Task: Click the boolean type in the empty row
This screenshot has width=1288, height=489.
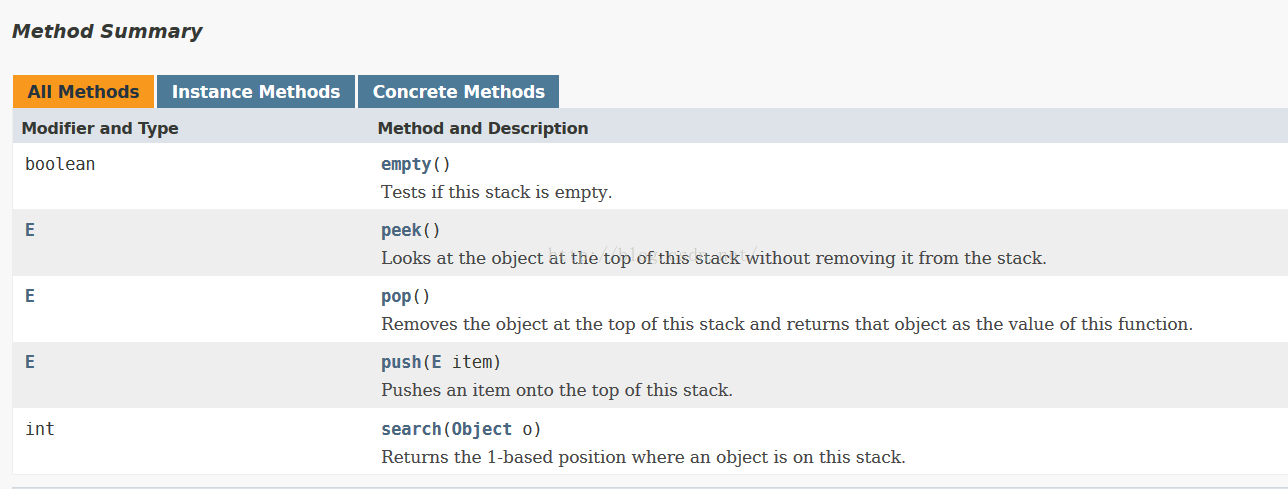Action: [60, 164]
